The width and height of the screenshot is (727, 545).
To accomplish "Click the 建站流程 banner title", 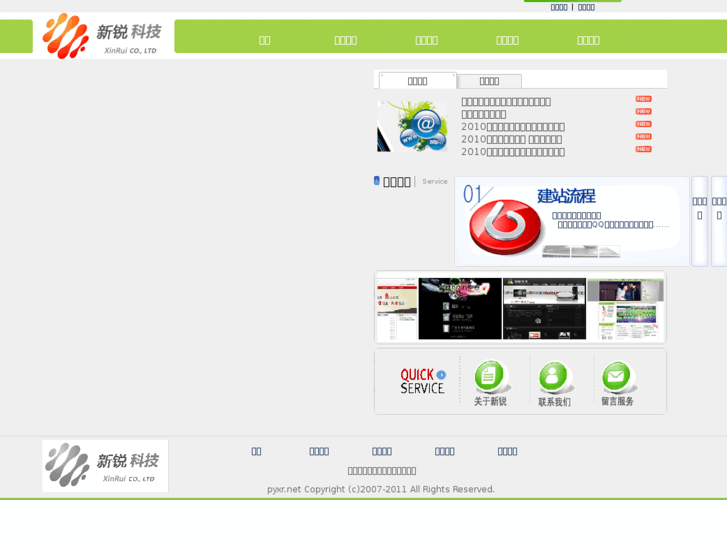I will click(566, 196).
